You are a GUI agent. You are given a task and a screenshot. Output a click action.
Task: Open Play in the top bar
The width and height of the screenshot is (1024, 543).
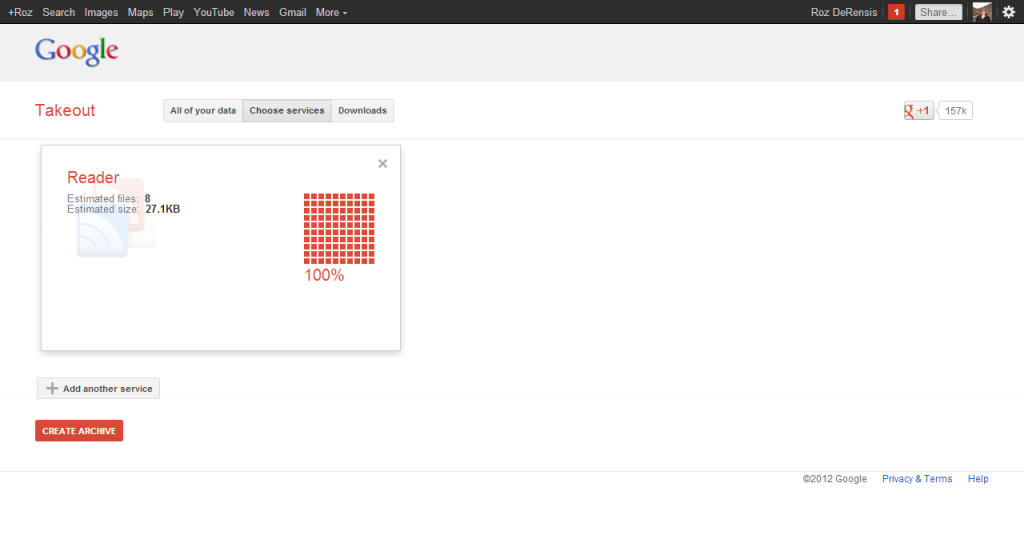pyautogui.click(x=173, y=12)
